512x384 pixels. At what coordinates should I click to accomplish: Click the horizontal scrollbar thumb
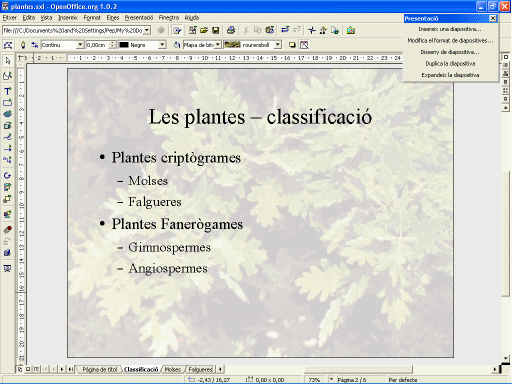tap(358, 369)
